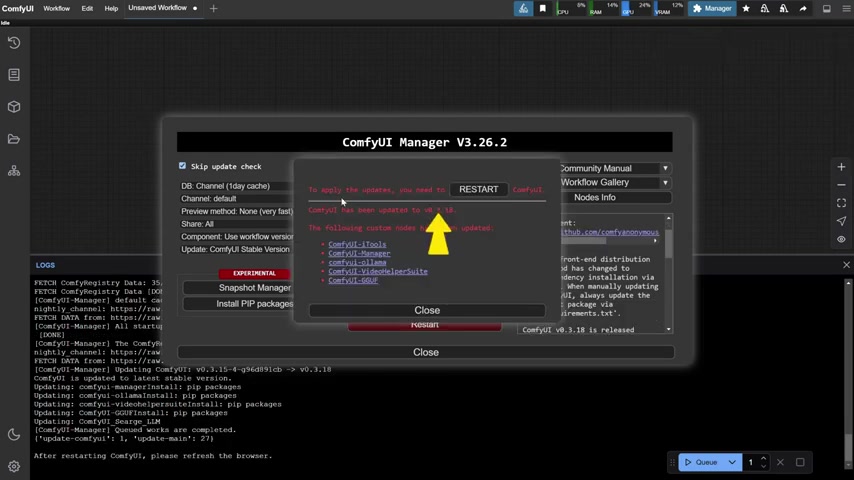Open ComfyUI-Manager link in updated list

(x=359, y=253)
